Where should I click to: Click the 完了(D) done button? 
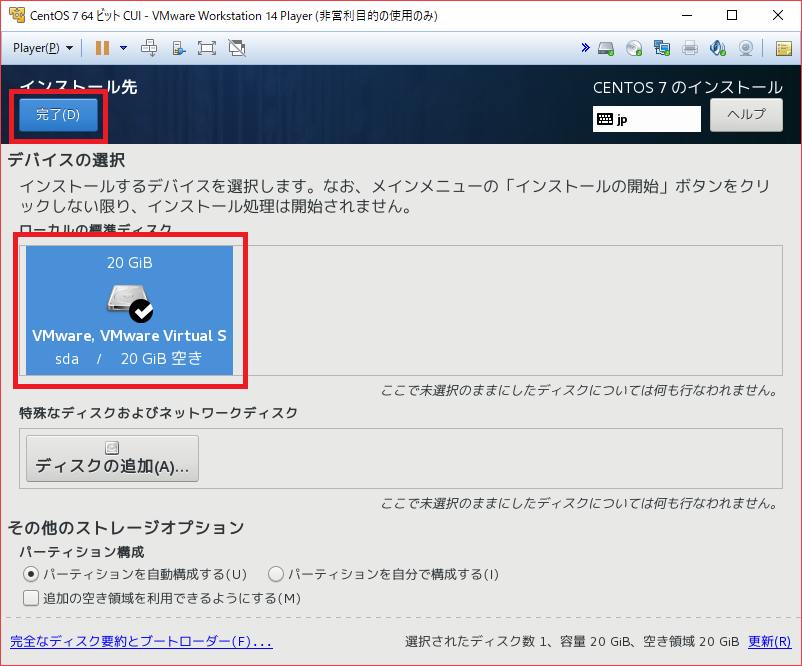point(58,115)
